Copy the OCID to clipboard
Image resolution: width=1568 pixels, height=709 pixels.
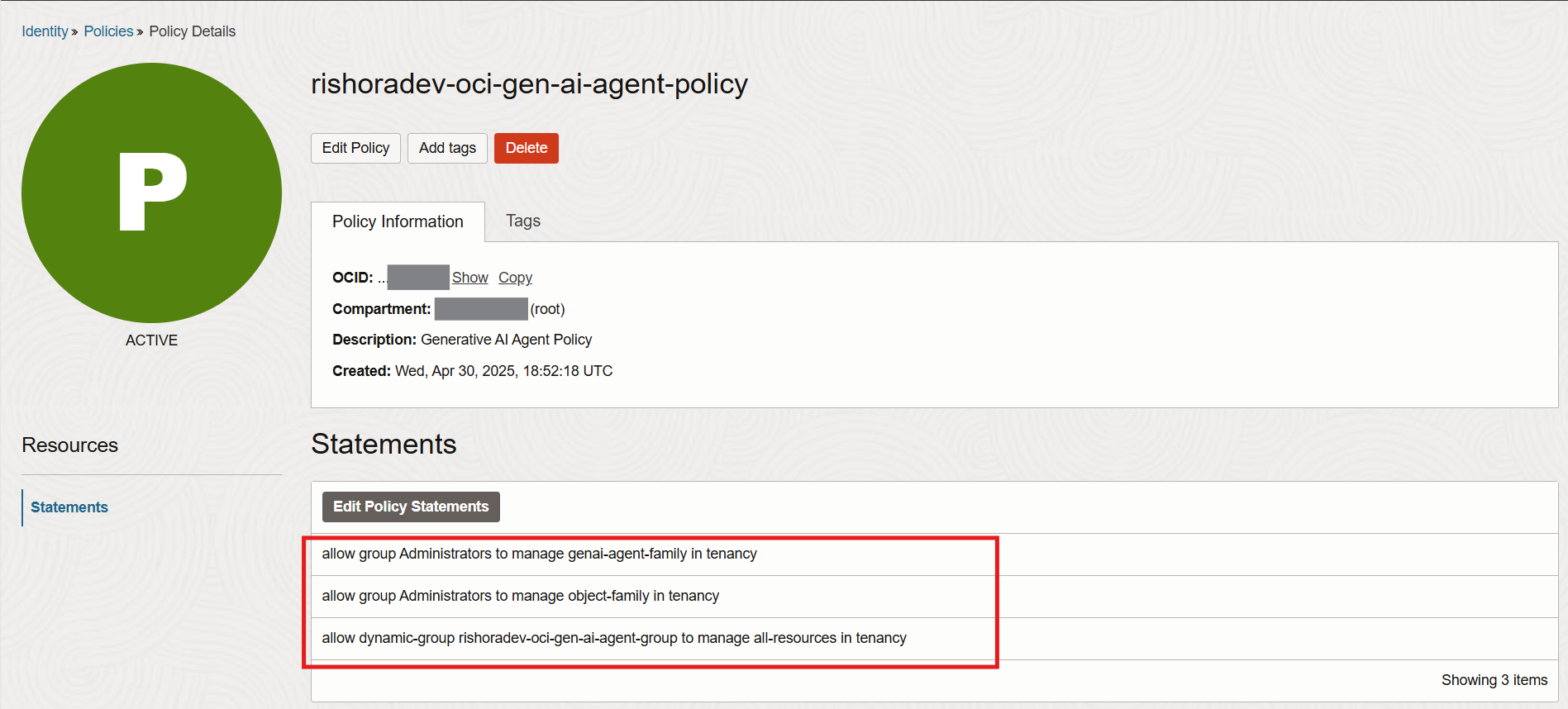click(514, 277)
